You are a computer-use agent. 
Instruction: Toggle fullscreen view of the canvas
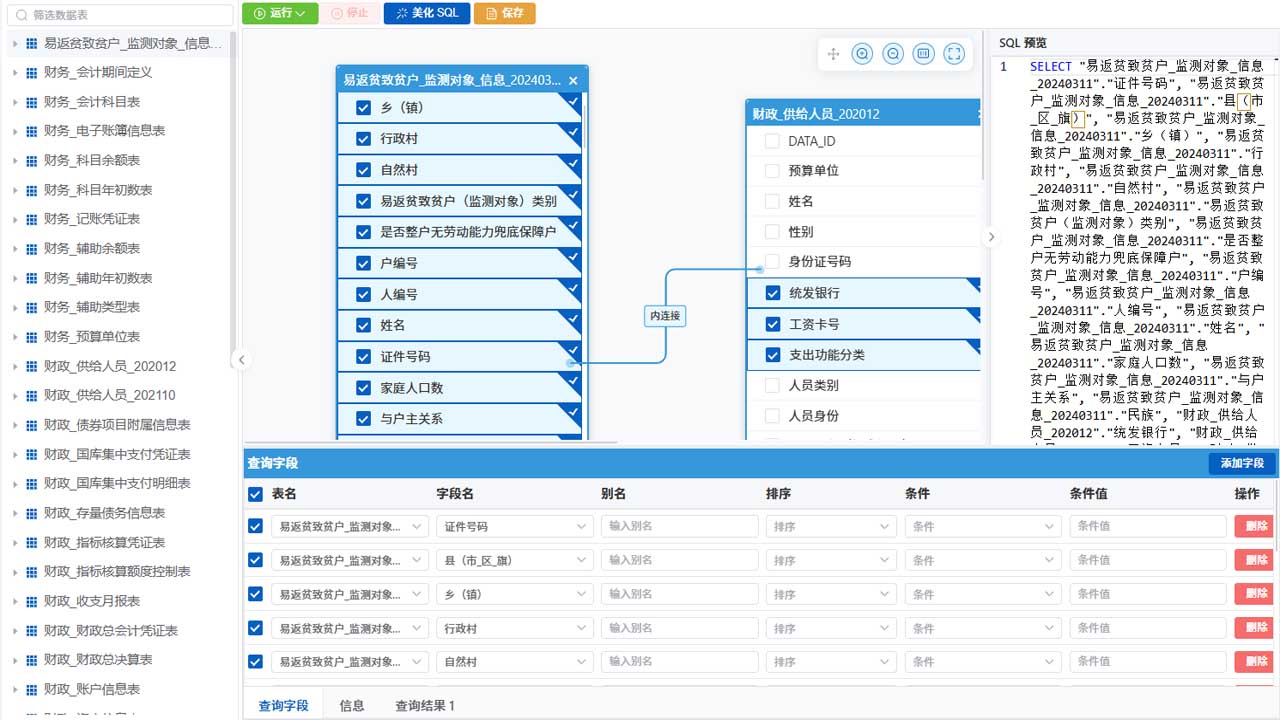pyautogui.click(x=954, y=54)
